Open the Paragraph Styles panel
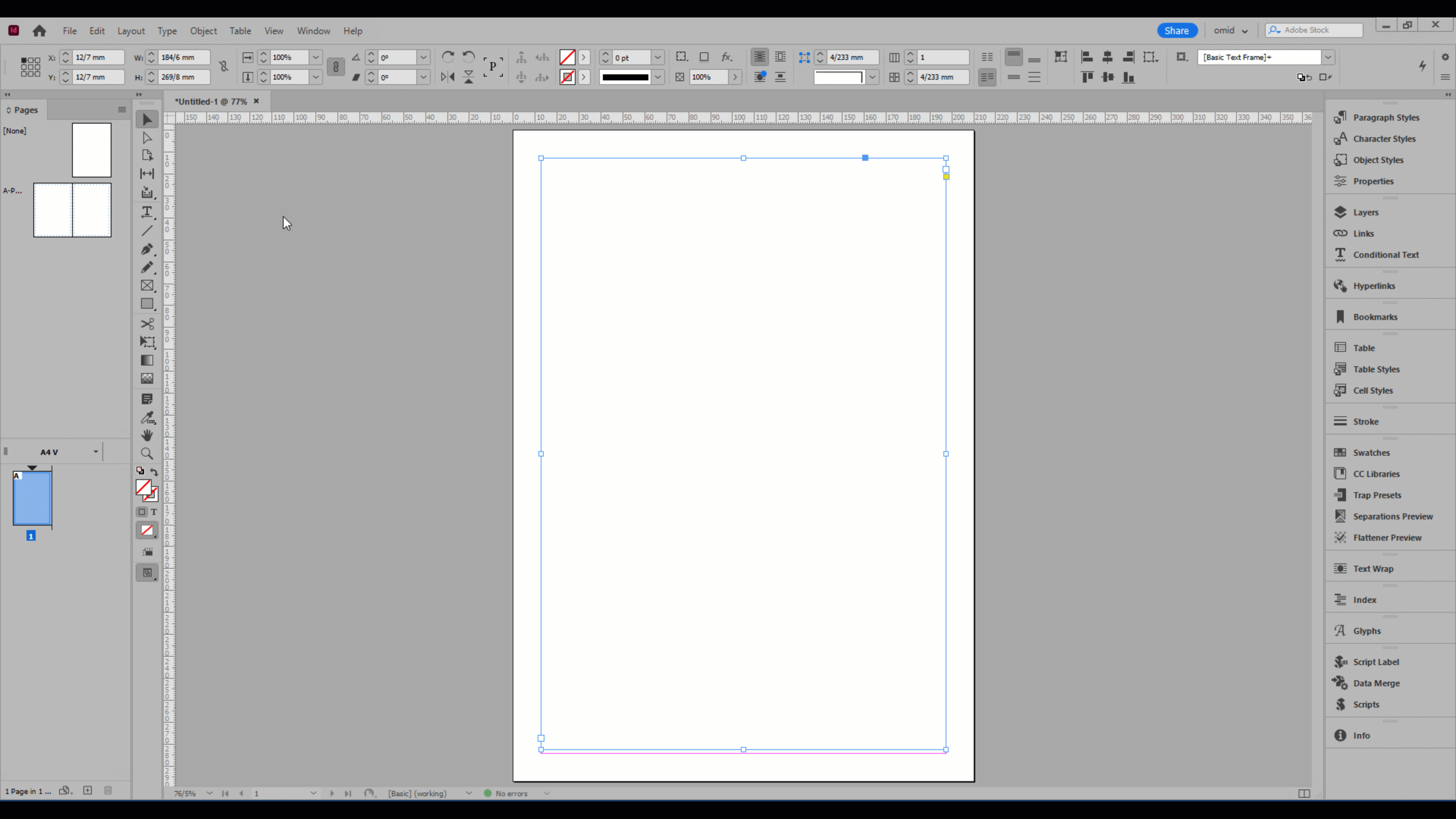1456x819 pixels. click(1385, 118)
